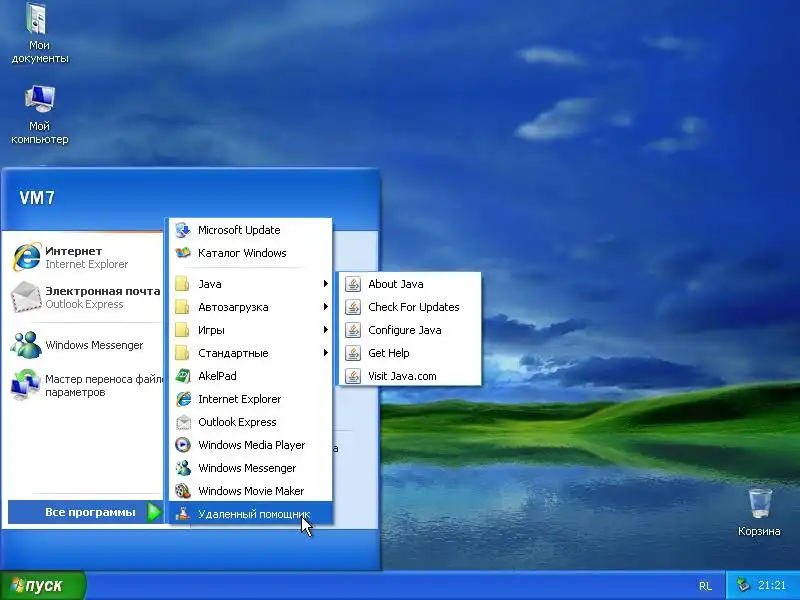This screenshot has height=600, width=800.
Task: Click the Мастер переноса файлов icon
Action: coord(26,385)
